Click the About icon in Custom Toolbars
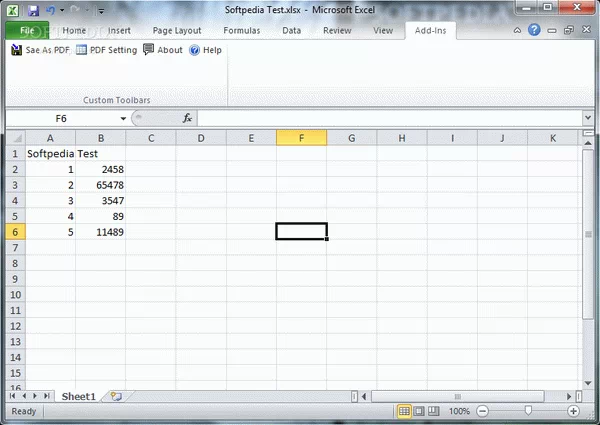Image resolution: width=600 pixels, height=425 pixels. [149, 50]
